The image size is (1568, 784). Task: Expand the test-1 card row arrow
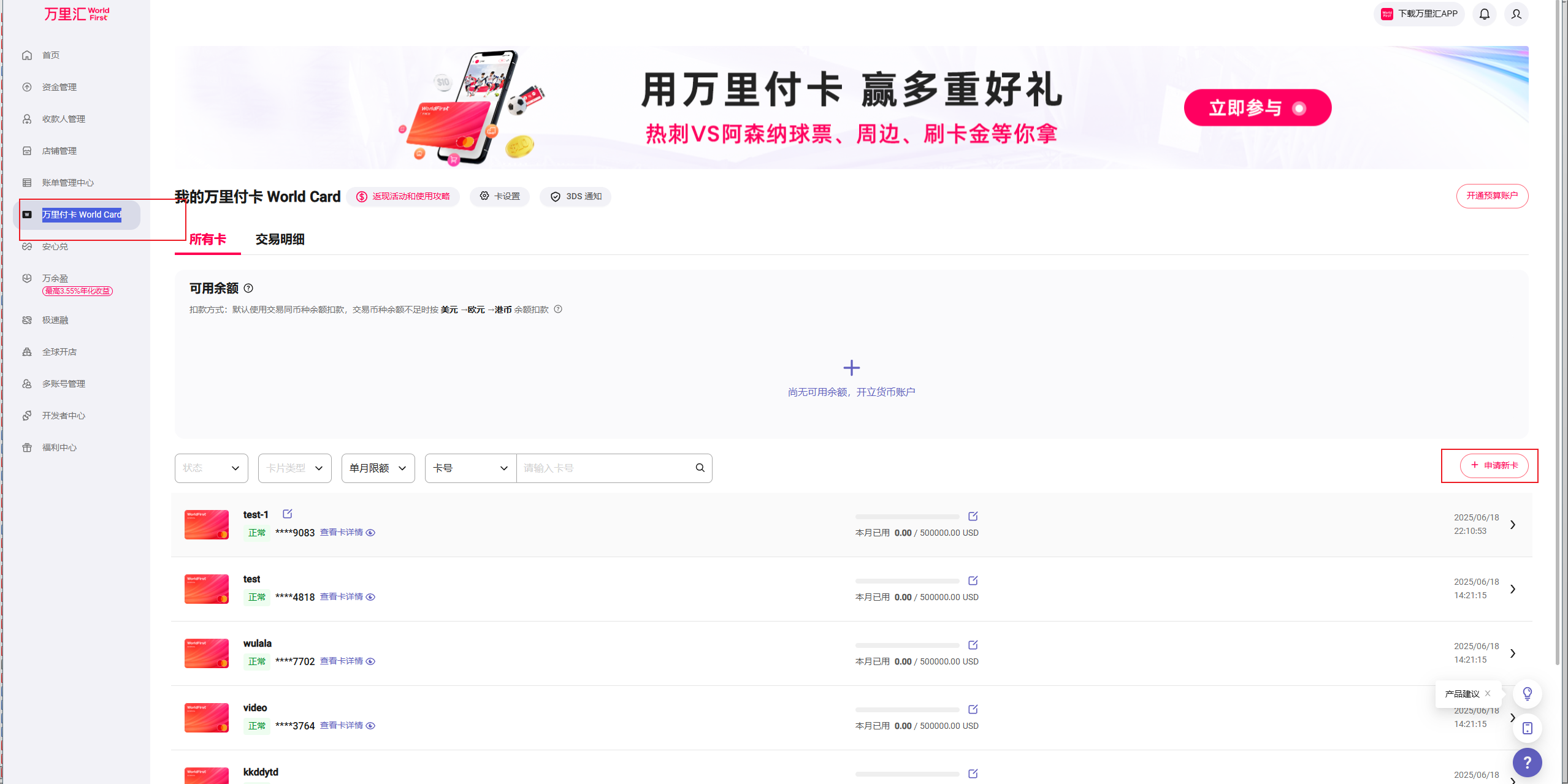point(1513,525)
